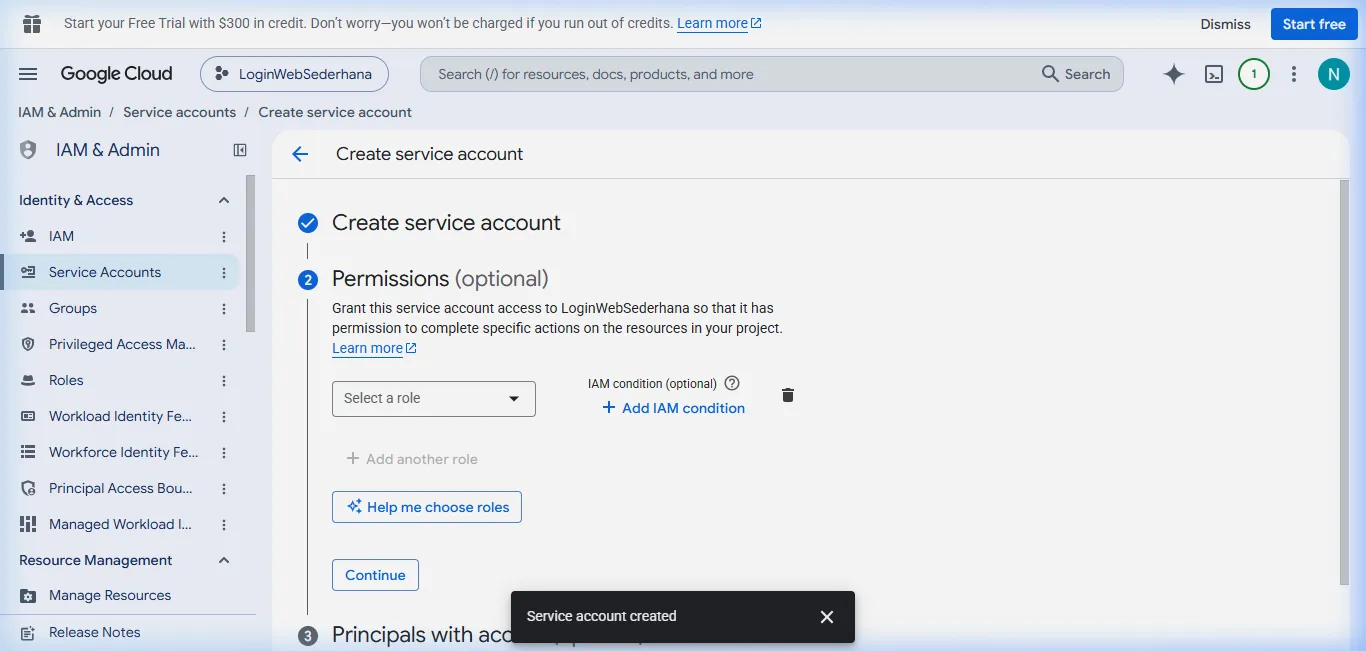Open Manage Resources in the sidebar
Viewport: 1366px width, 651px height.
click(119, 595)
